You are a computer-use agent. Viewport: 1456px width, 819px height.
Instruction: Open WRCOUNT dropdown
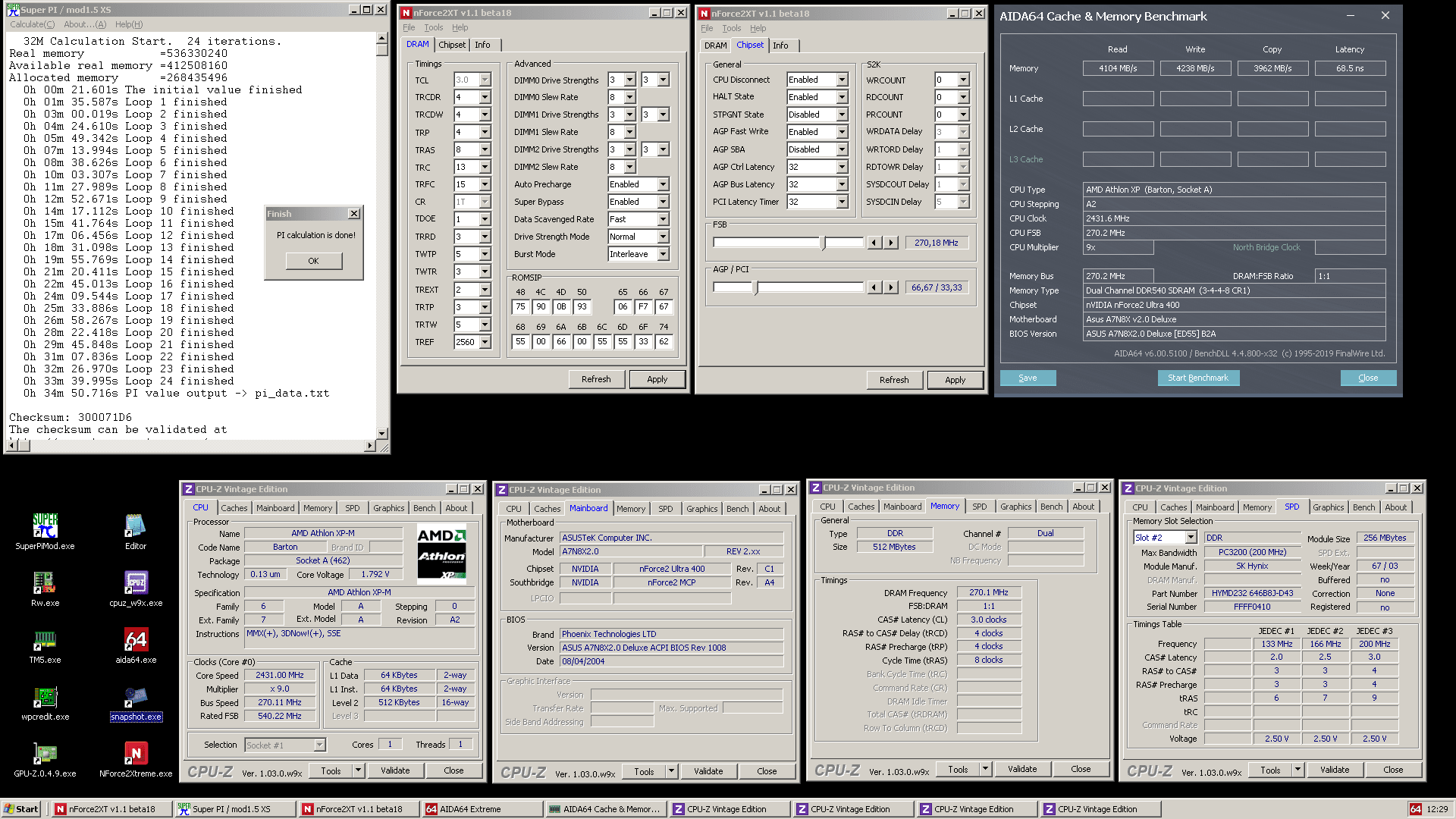(963, 80)
